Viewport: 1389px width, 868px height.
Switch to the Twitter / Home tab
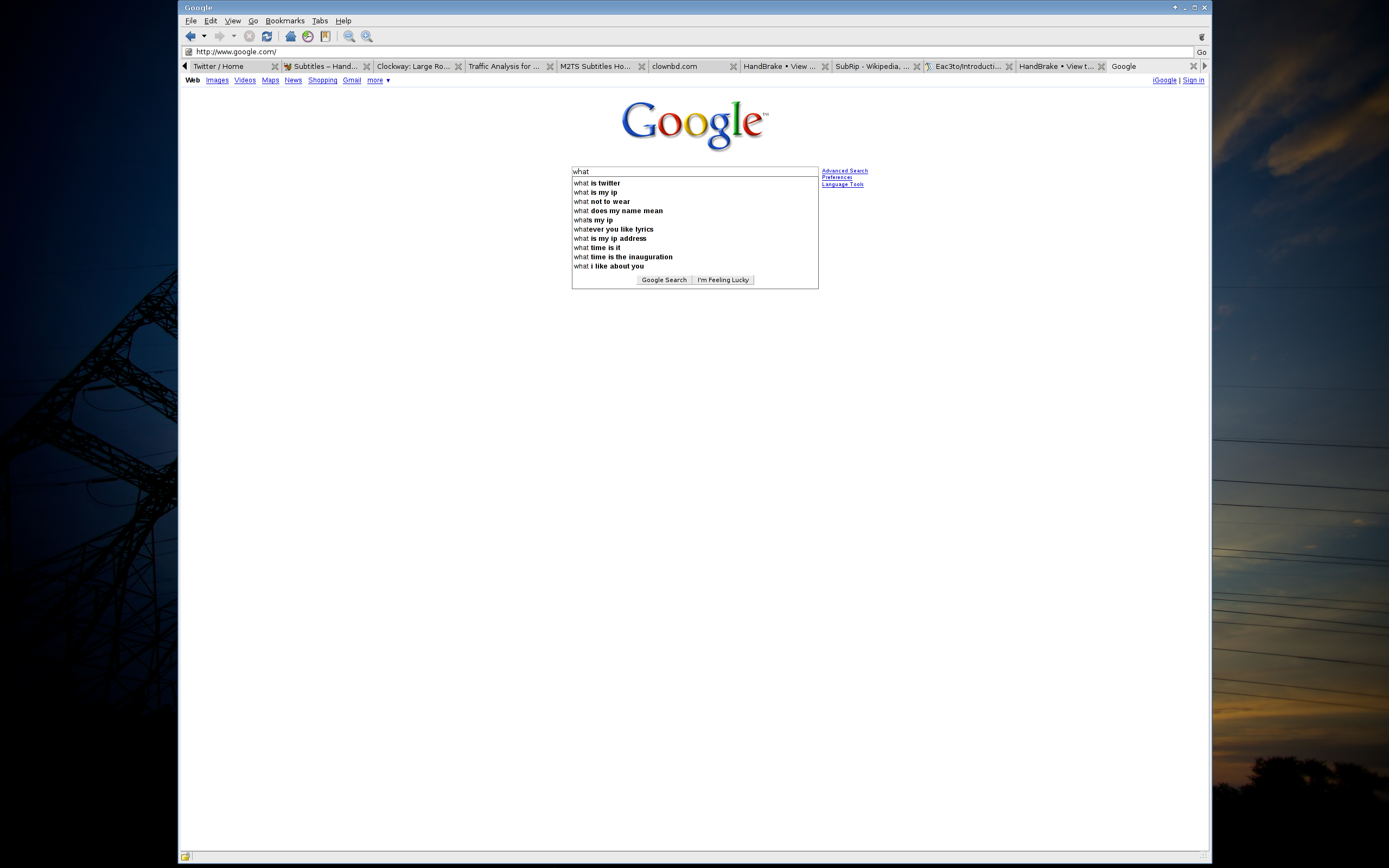[x=230, y=67]
